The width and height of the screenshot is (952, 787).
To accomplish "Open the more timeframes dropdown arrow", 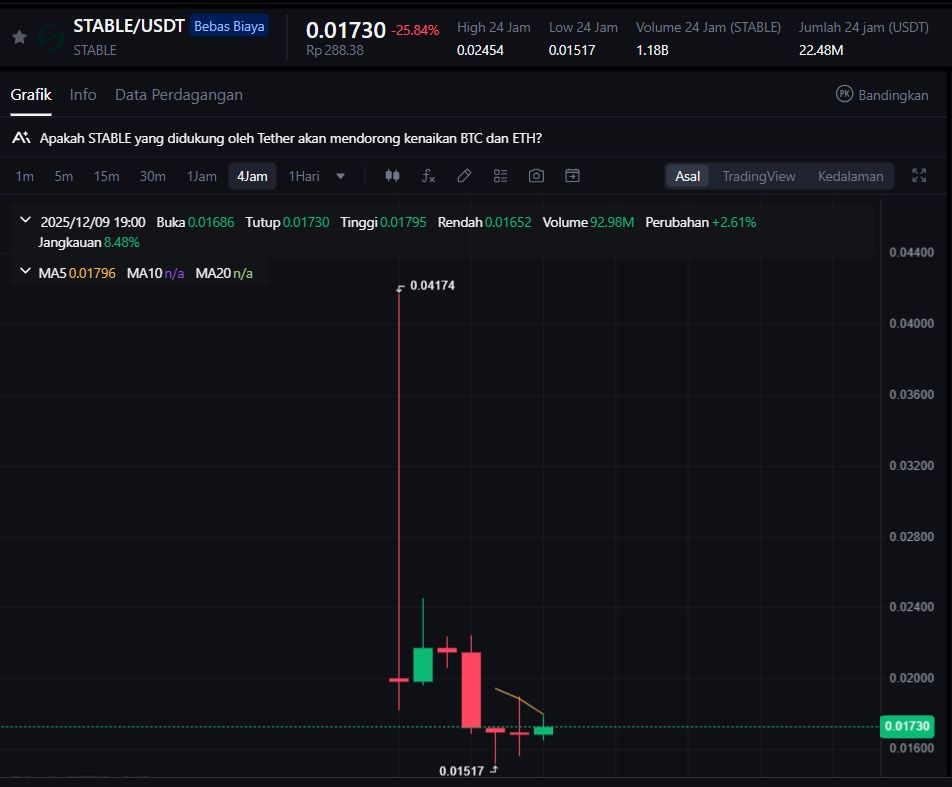I will pos(341,176).
